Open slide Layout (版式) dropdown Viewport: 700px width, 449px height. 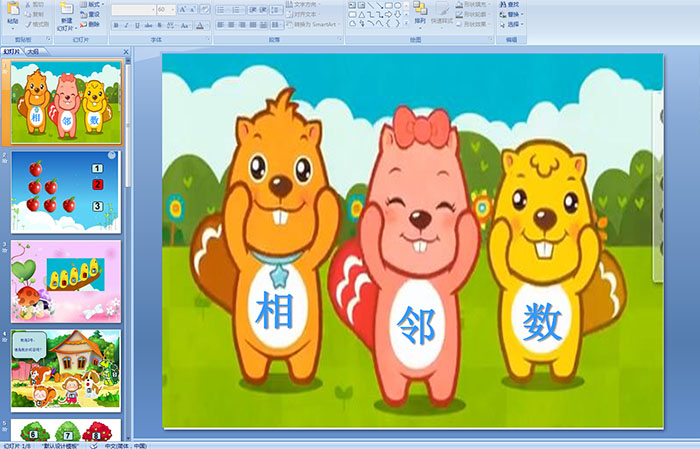91,5
